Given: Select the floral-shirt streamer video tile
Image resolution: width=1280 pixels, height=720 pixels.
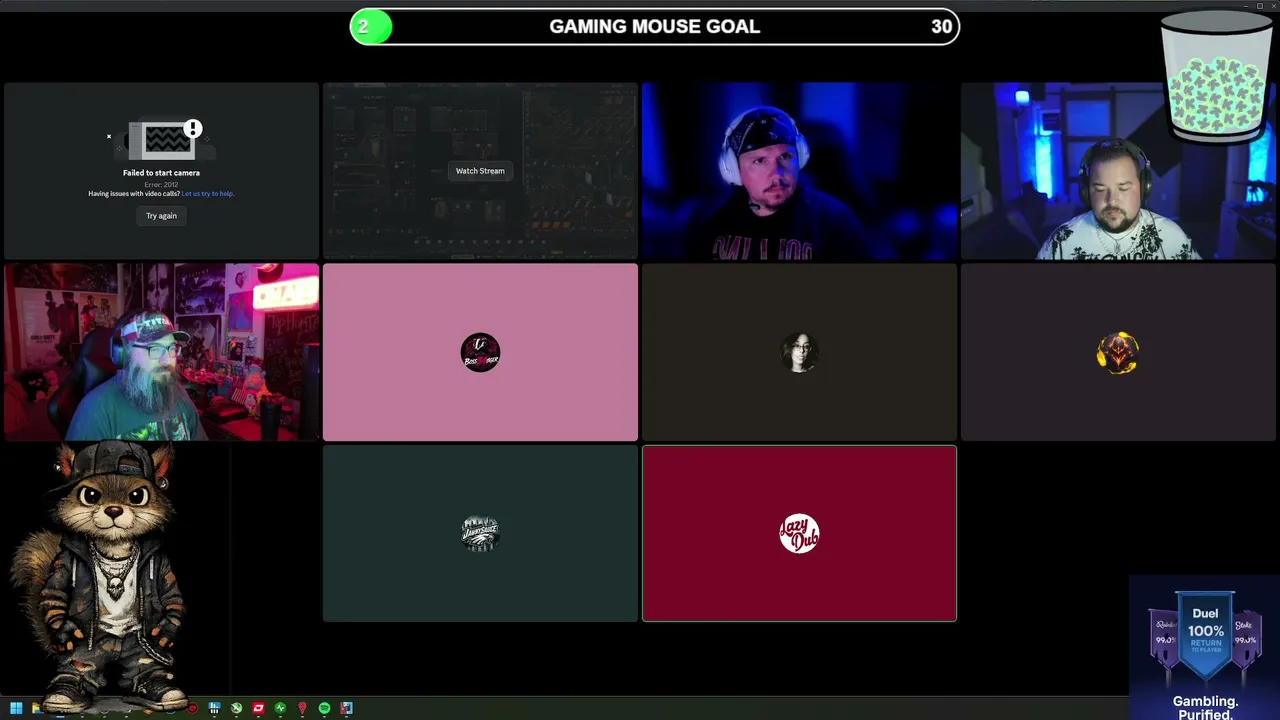Looking at the screenshot, I should tap(1118, 171).
